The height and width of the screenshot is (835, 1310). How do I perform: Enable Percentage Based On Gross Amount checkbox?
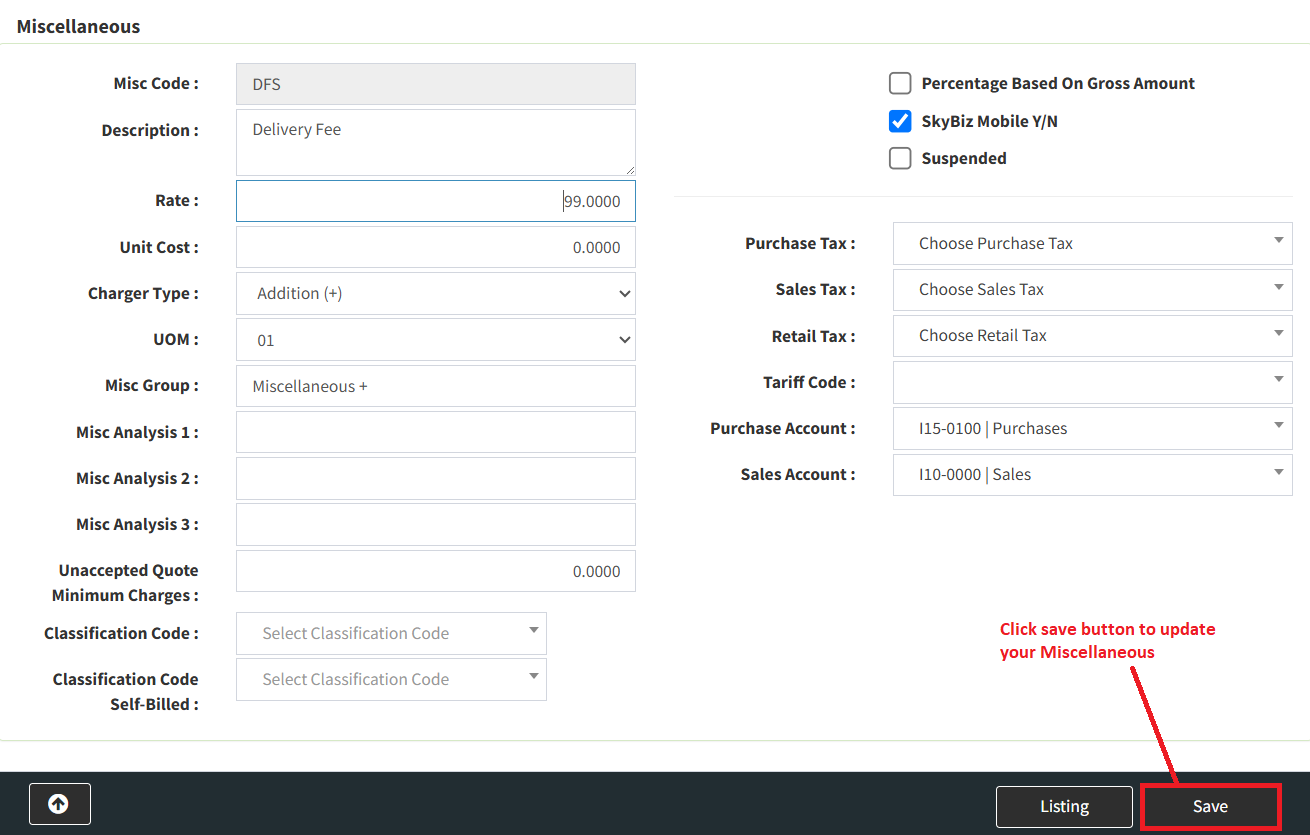click(900, 83)
